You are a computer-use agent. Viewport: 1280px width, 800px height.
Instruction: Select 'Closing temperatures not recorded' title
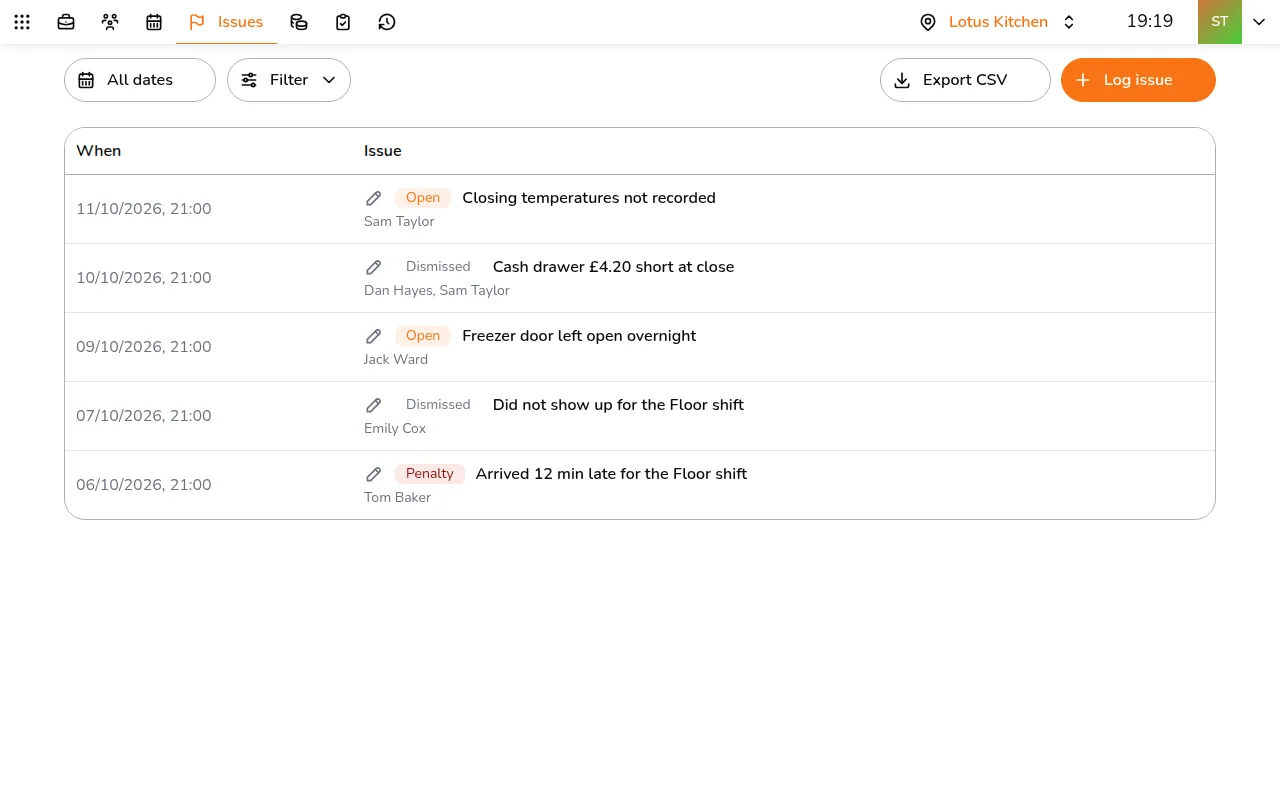pos(589,198)
